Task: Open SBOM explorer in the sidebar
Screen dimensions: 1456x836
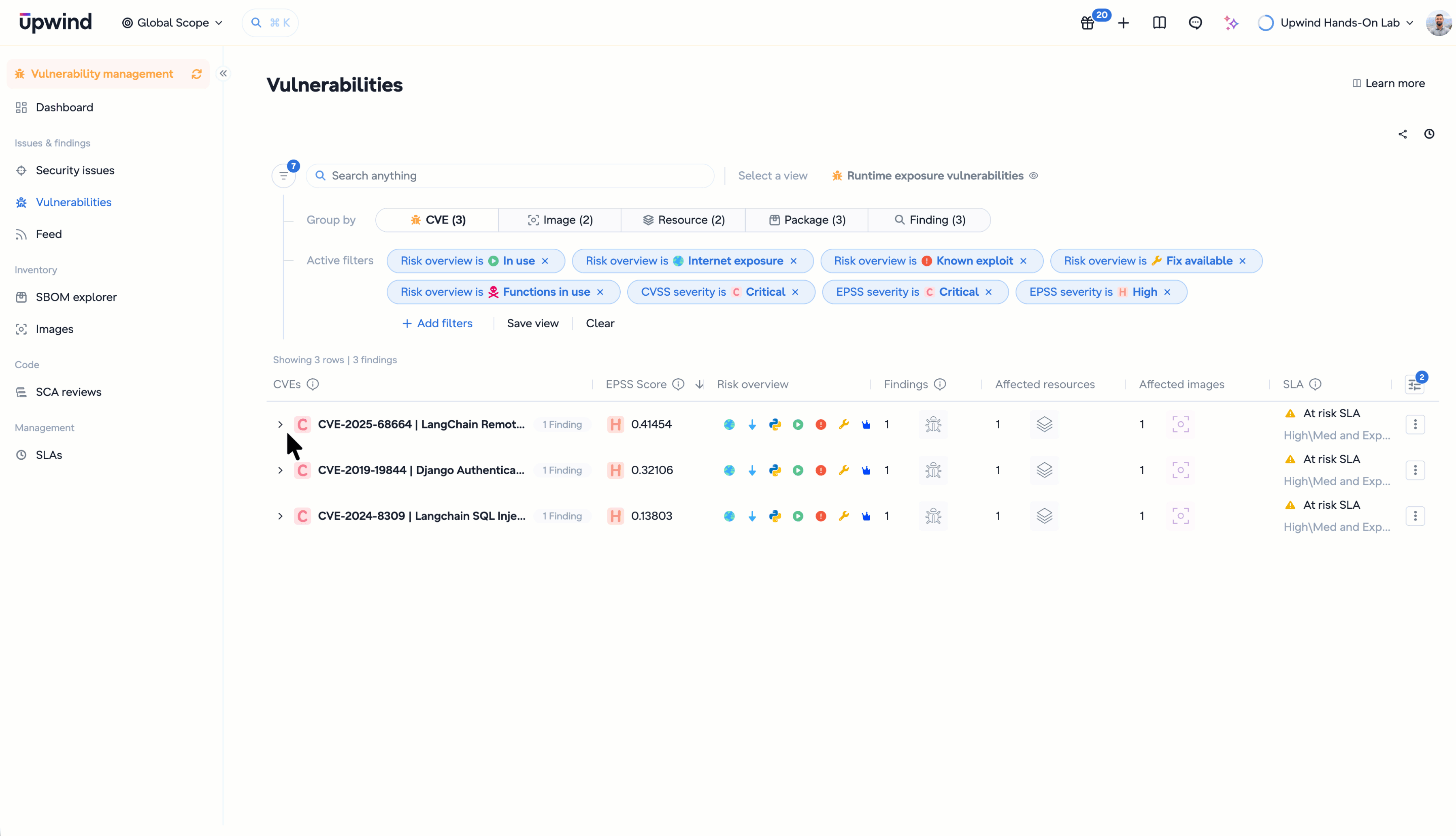Action: [x=76, y=297]
